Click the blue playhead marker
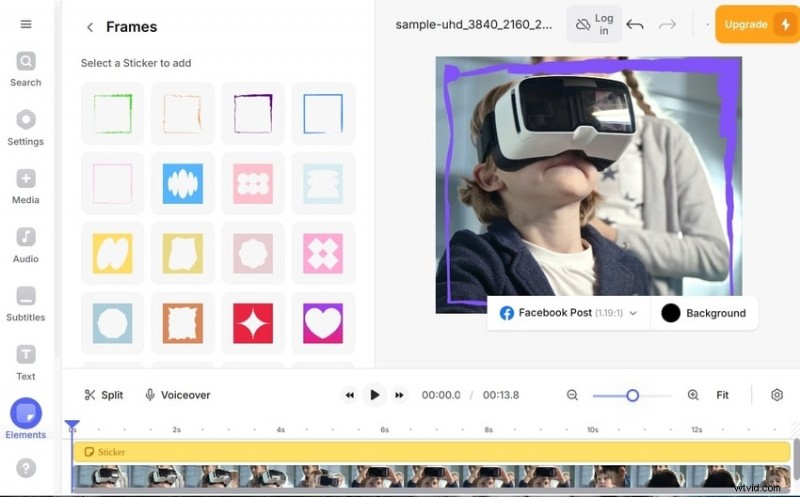The height and width of the screenshot is (497, 800). pos(72,424)
